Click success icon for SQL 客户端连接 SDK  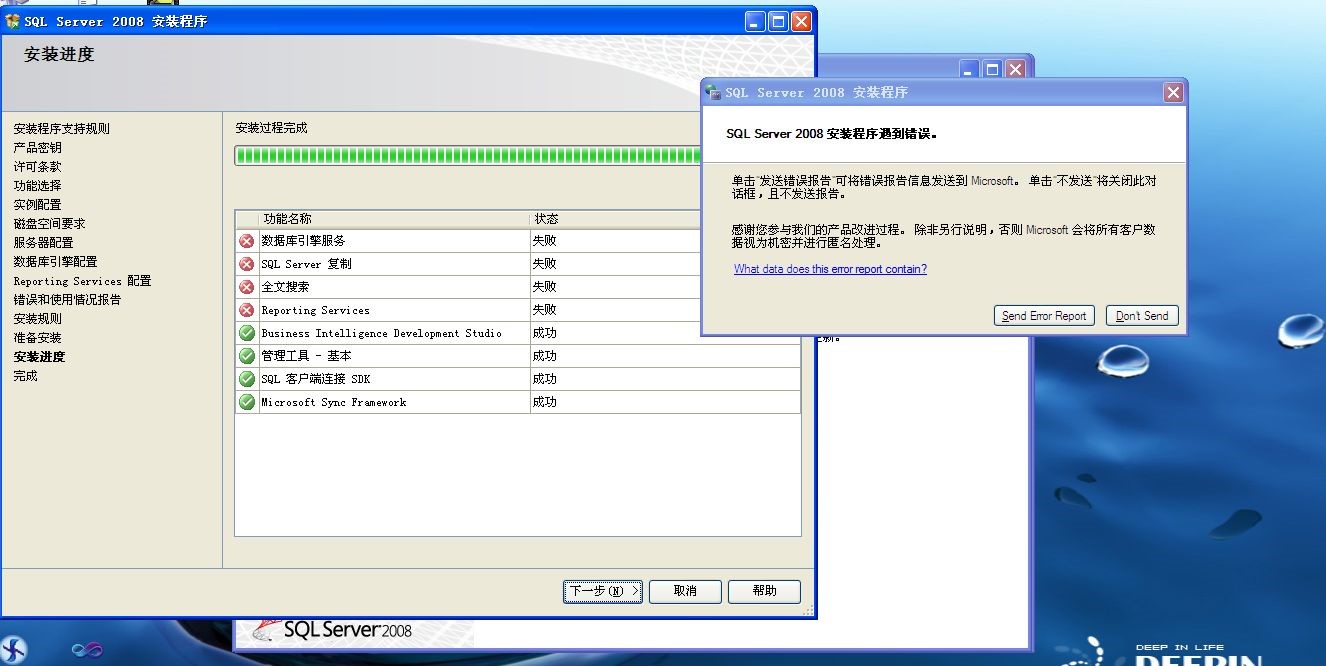[x=247, y=379]
